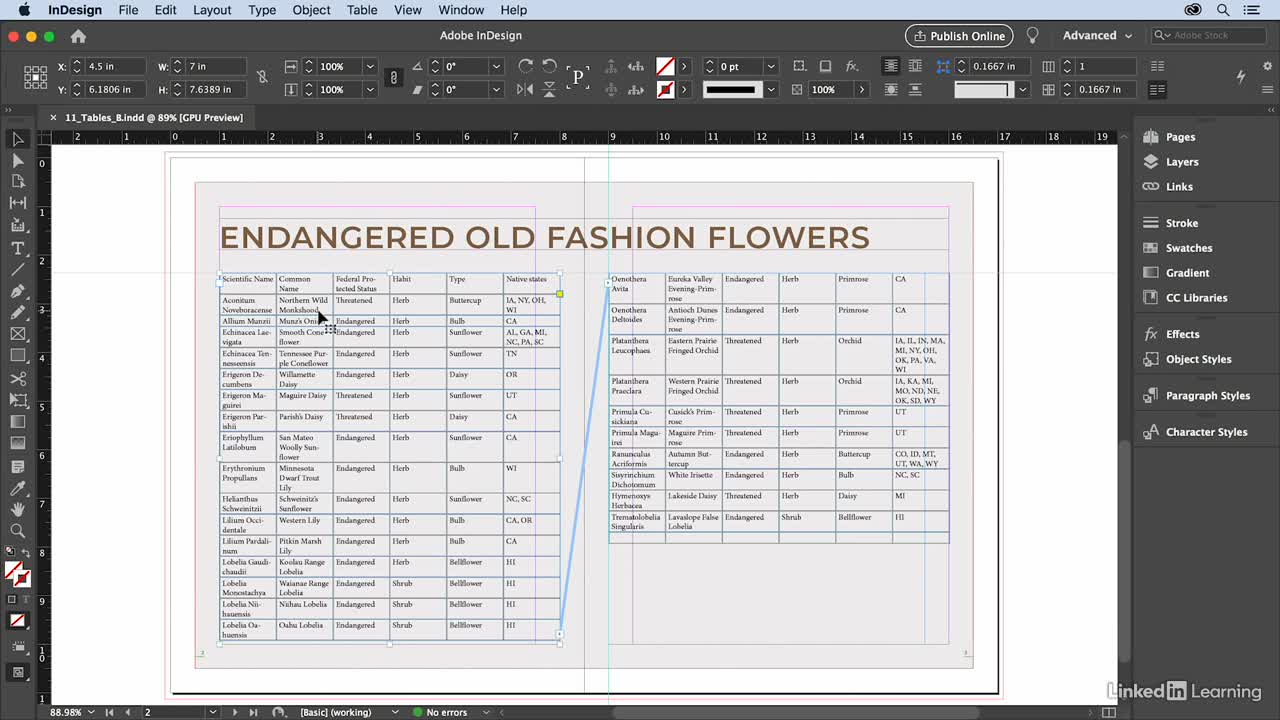
Task: Open corner shape dropdown
Action: 1022,89
